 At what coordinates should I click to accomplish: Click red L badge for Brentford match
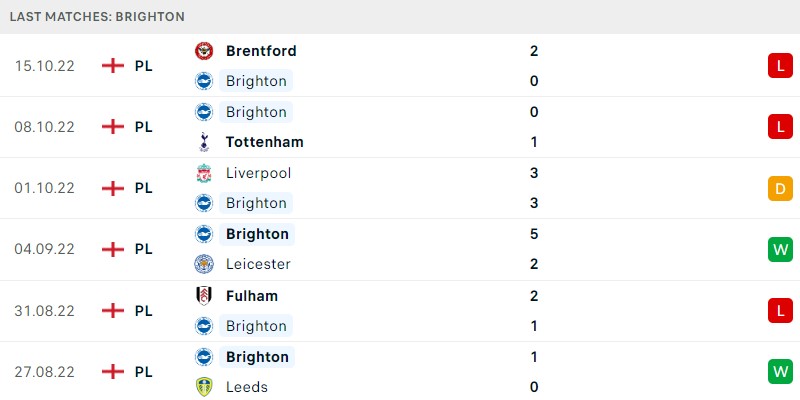(x=780, y=66)
